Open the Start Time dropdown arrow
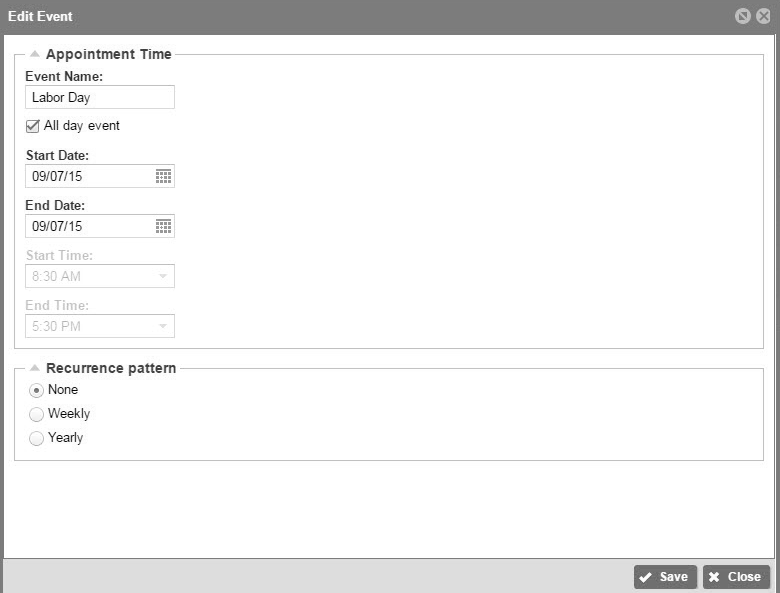Image resolution: width=780 pixels, height=593 pixels. click(x=163, y=276)
